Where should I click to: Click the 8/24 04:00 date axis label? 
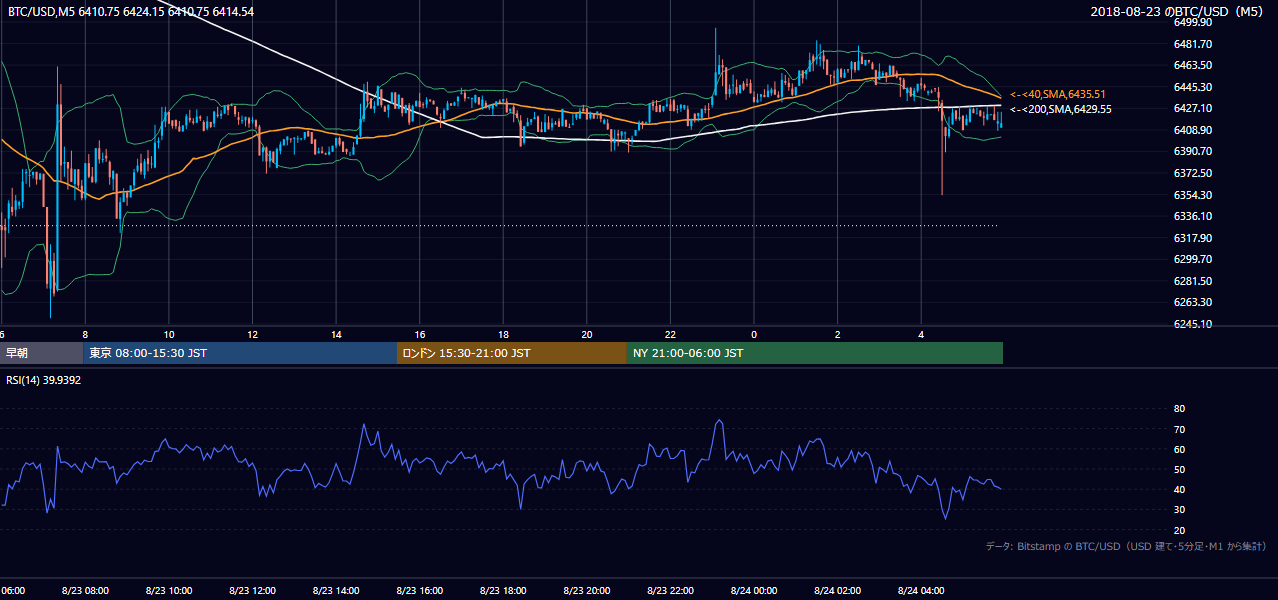pos(921,590)
